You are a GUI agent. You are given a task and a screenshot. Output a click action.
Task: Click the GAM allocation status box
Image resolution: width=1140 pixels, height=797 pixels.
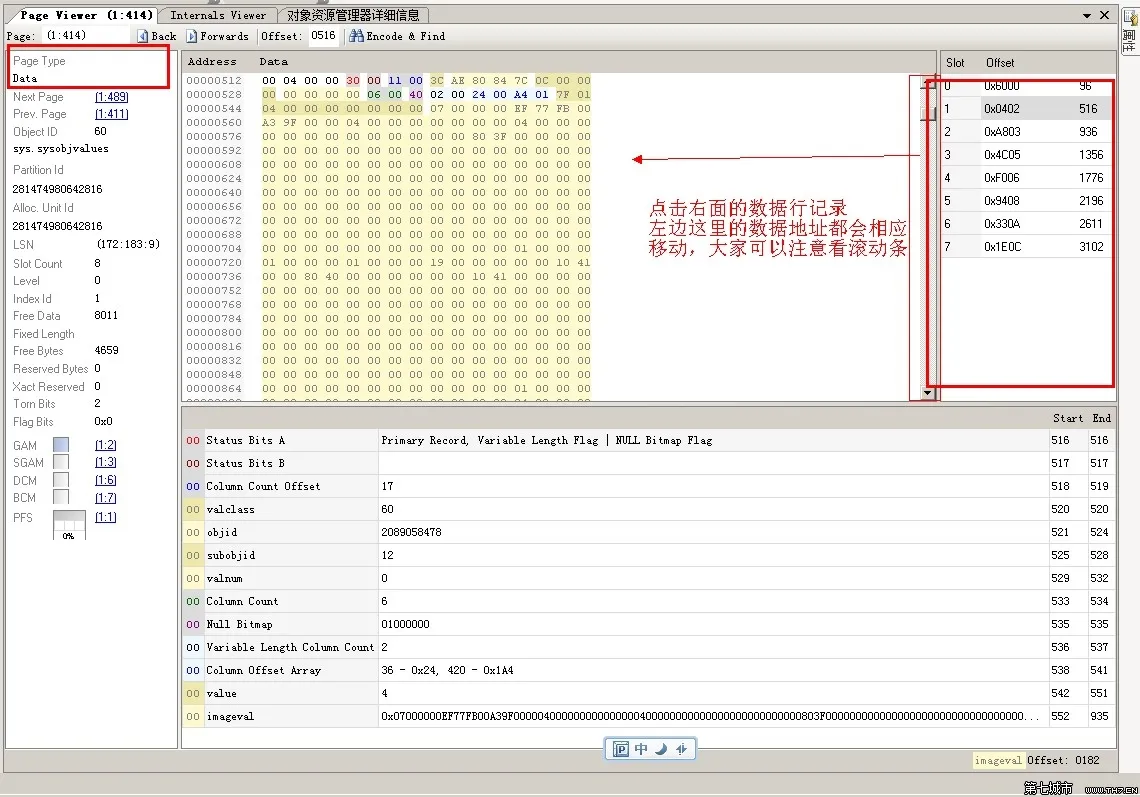(61, 445)
